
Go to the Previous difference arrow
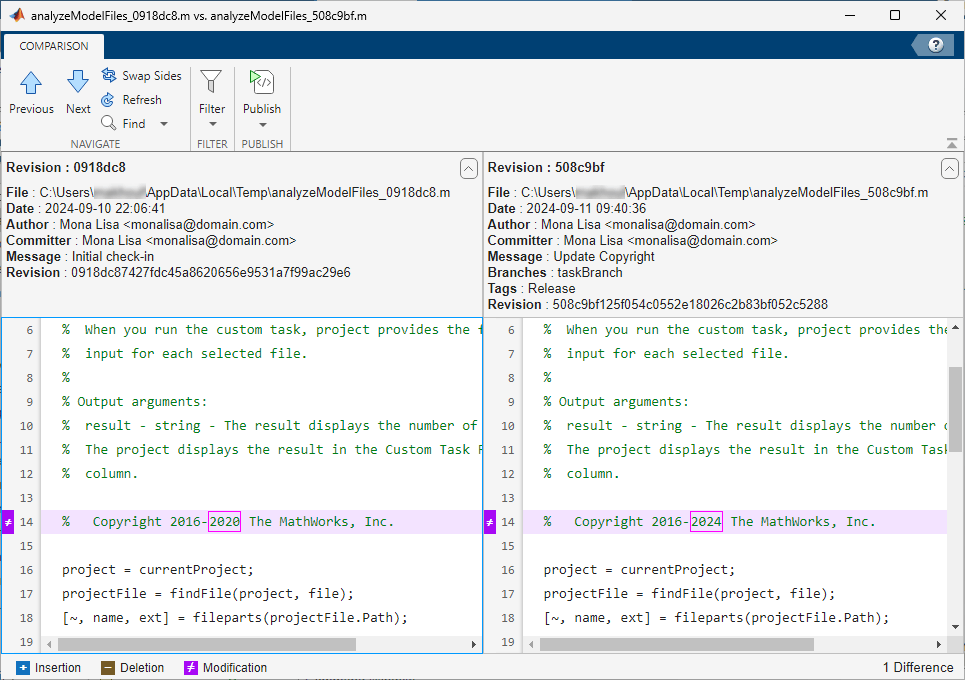(x=31, y=82)
